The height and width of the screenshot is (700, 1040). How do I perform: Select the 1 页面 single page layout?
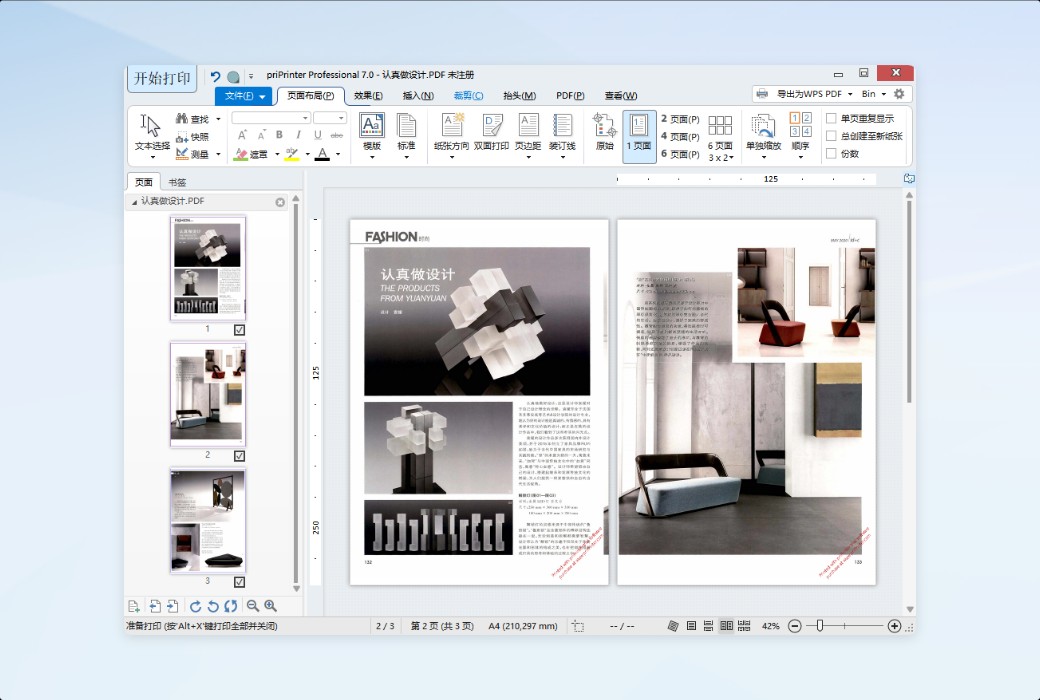tap(639, 136)
